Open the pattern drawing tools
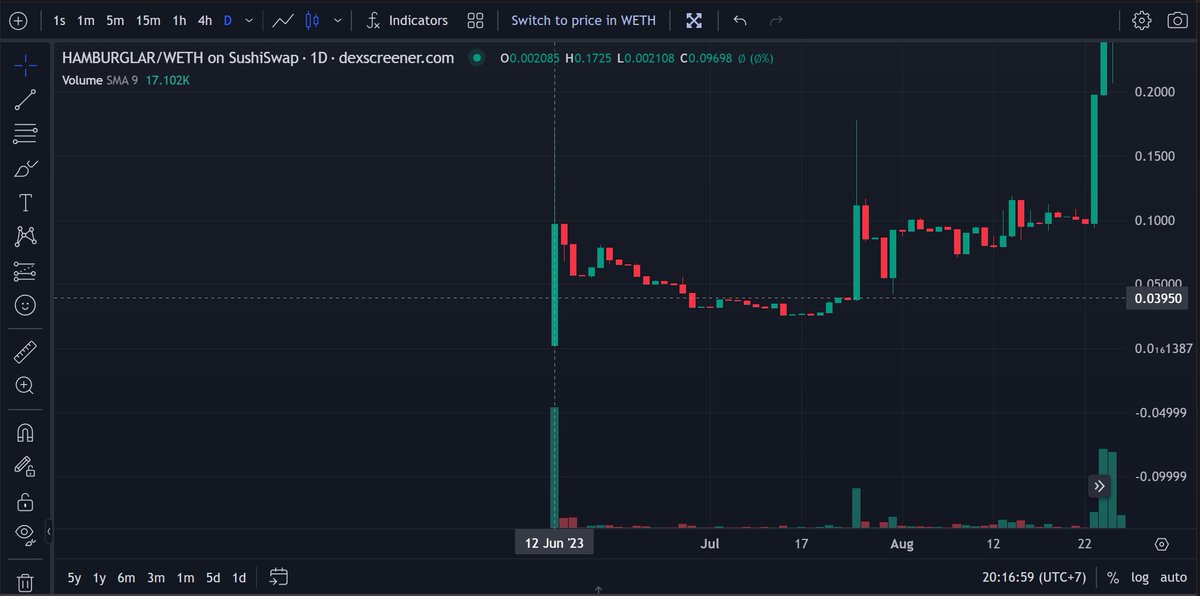 (26, 236)
